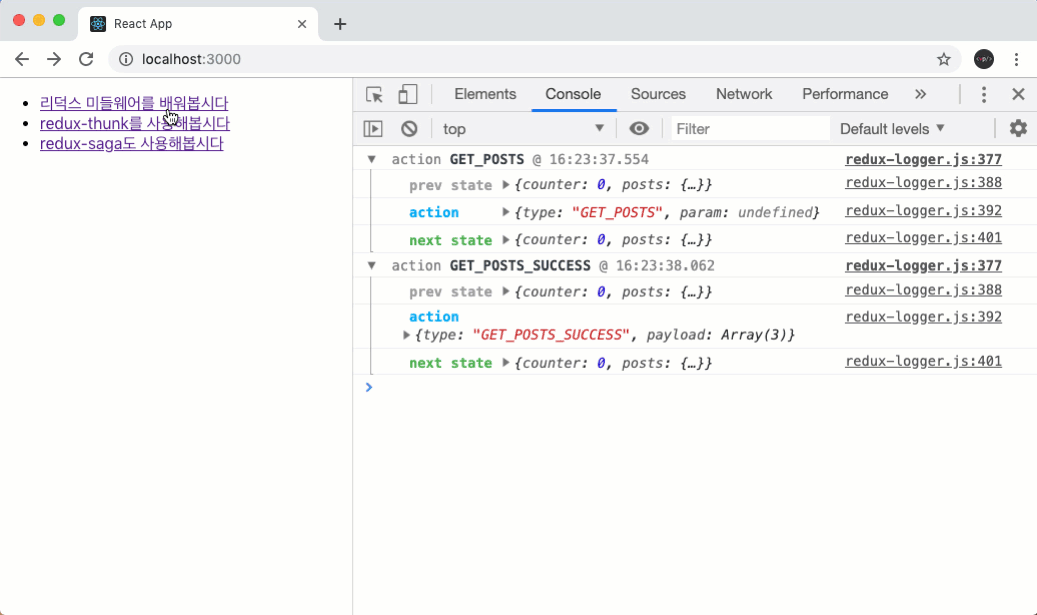This screenshot has height=615, width=1037.
Task: Expand prev state under GET_POSTS_SUCCESS
Action: click(505, 291)
